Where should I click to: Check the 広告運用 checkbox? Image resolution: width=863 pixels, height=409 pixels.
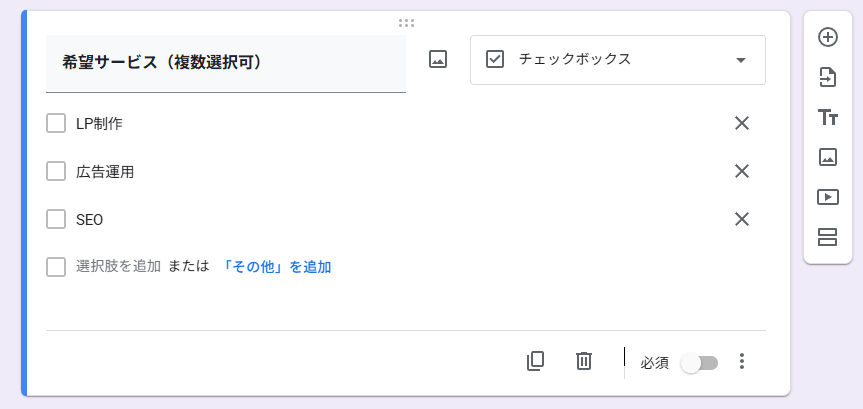[56, 172]
